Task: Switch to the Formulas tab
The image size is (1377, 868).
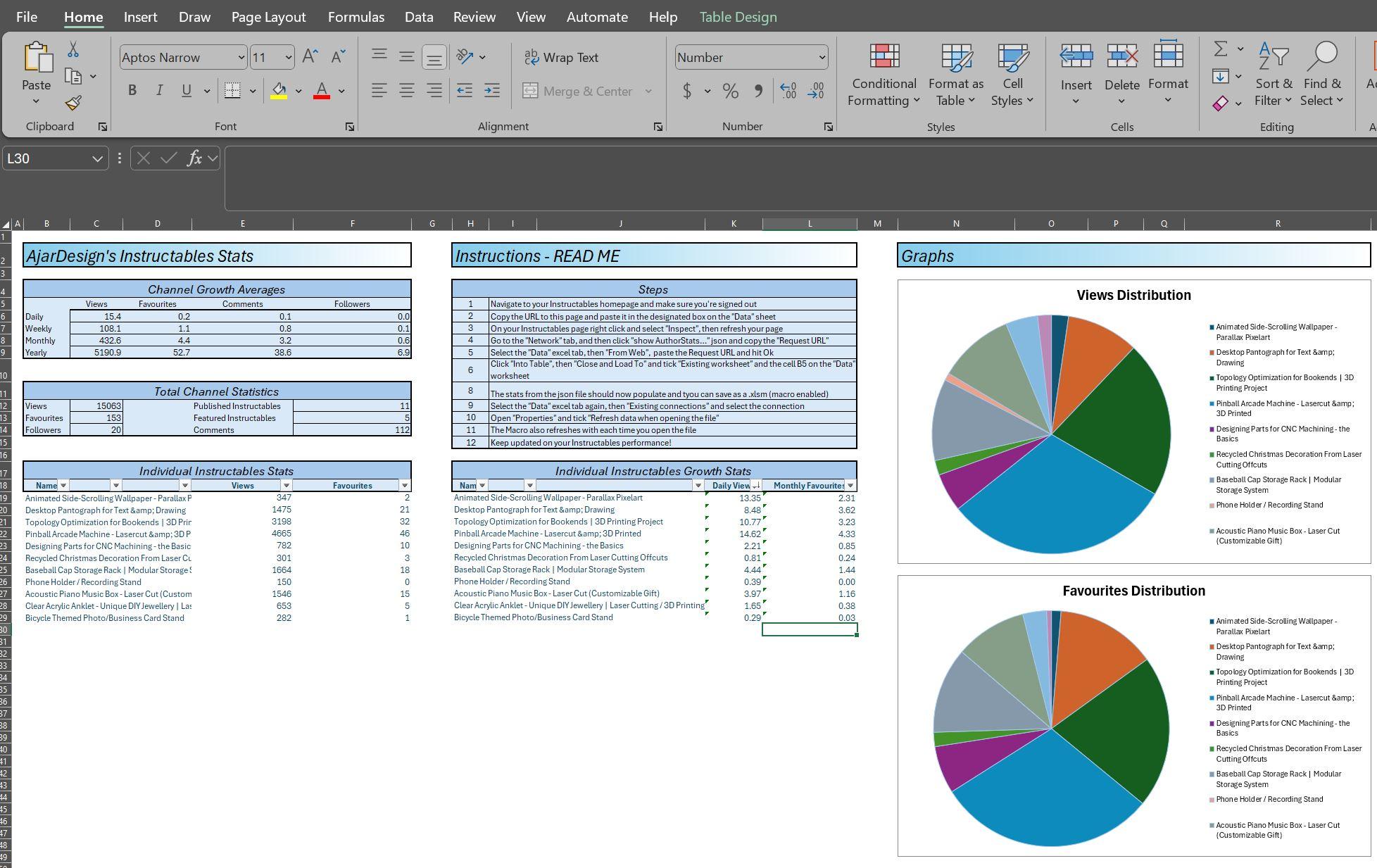Action: coord(356,17)
